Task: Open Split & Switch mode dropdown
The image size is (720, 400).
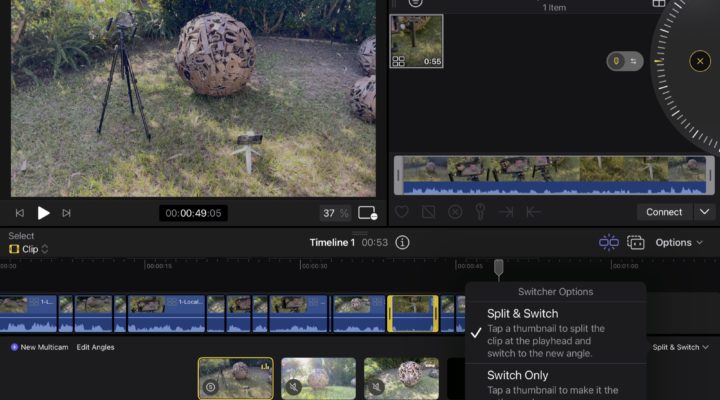Action: click(x=681, y=347)
